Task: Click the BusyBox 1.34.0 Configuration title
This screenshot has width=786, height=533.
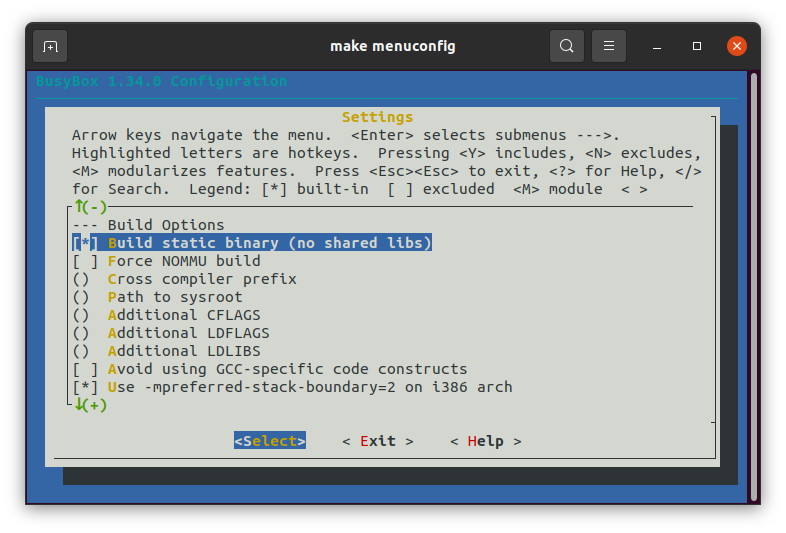Action: tap(161, 81)
